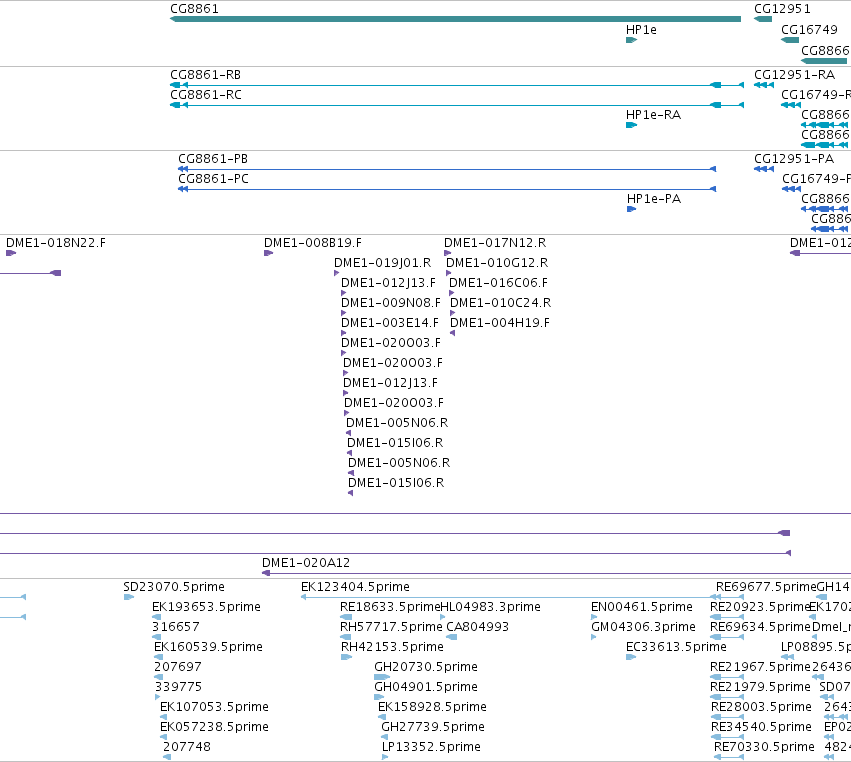Screen dimensions: 851x762
Task: Click the RE21967.5prime EST
Action: [x=727, y=677]
